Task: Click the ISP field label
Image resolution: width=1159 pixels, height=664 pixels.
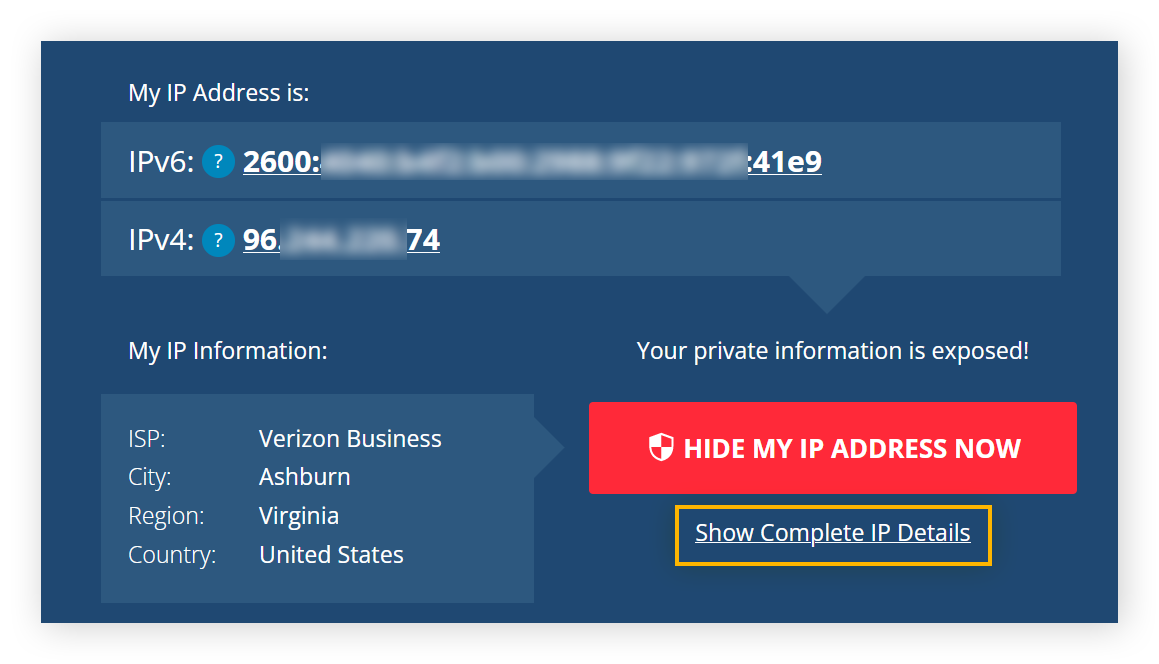Action: click(147, 439)
